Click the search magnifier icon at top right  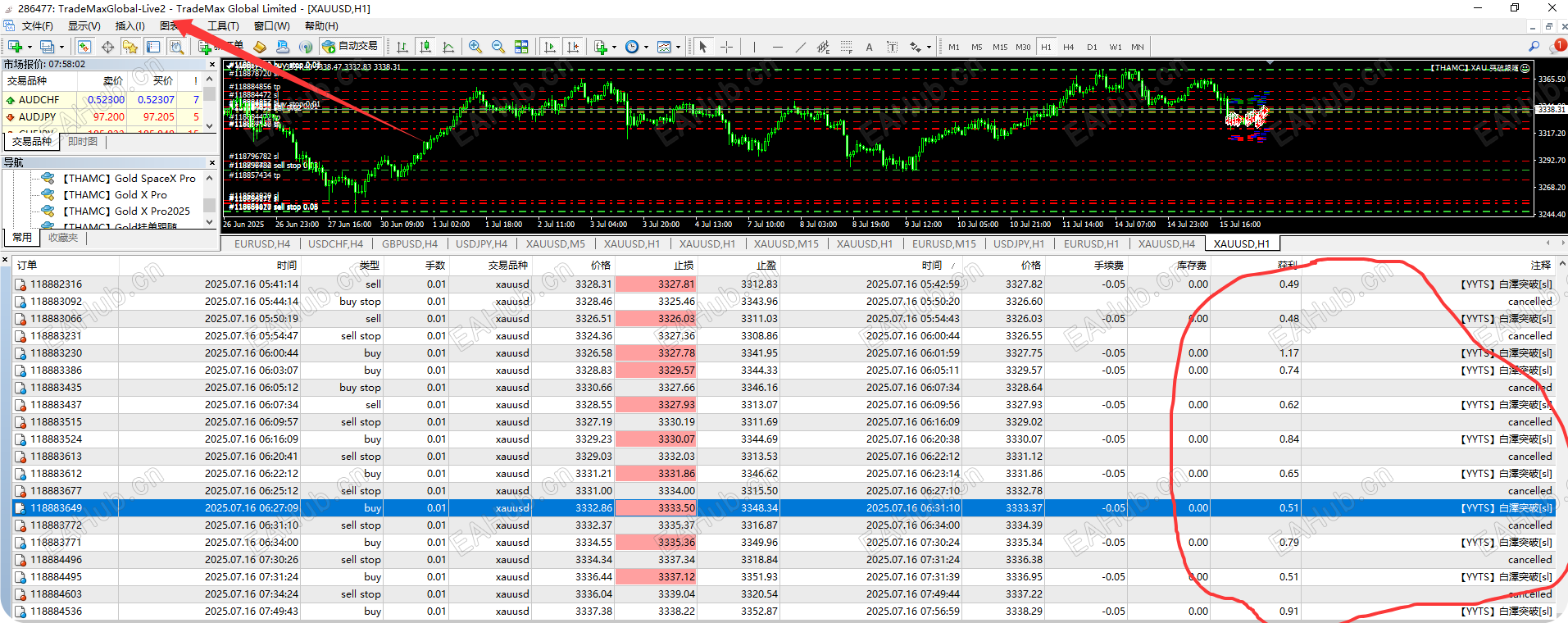[x=1534, y=47]
